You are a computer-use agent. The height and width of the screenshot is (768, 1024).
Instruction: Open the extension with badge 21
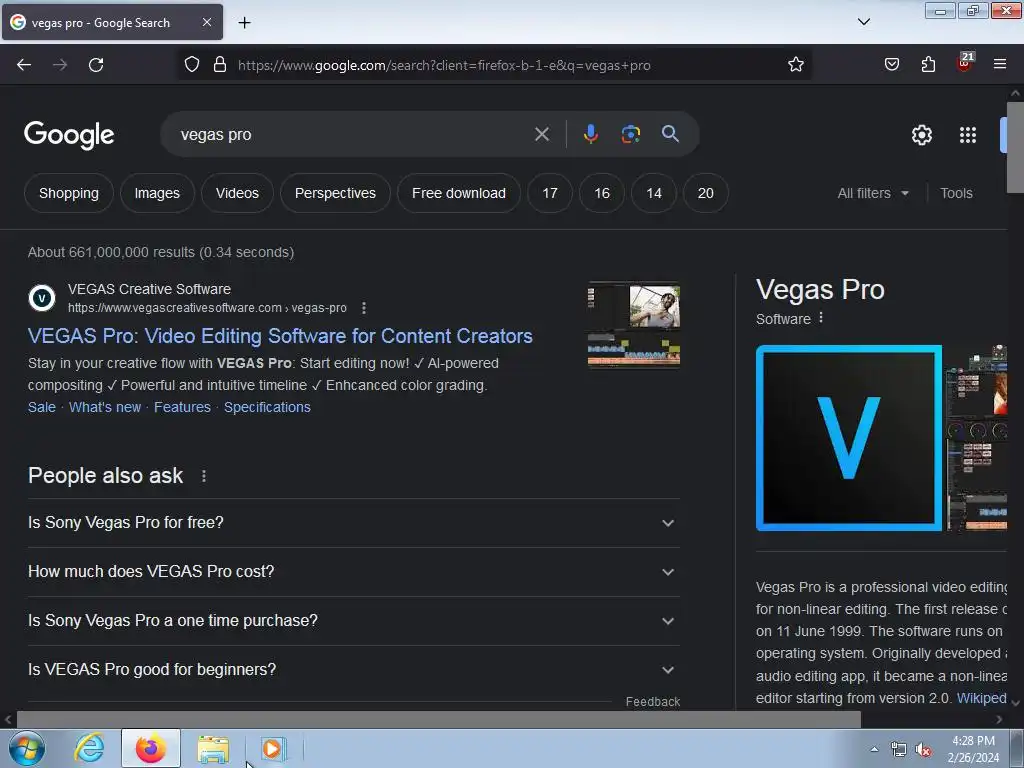pyautogui.click(x=965, y=63)
